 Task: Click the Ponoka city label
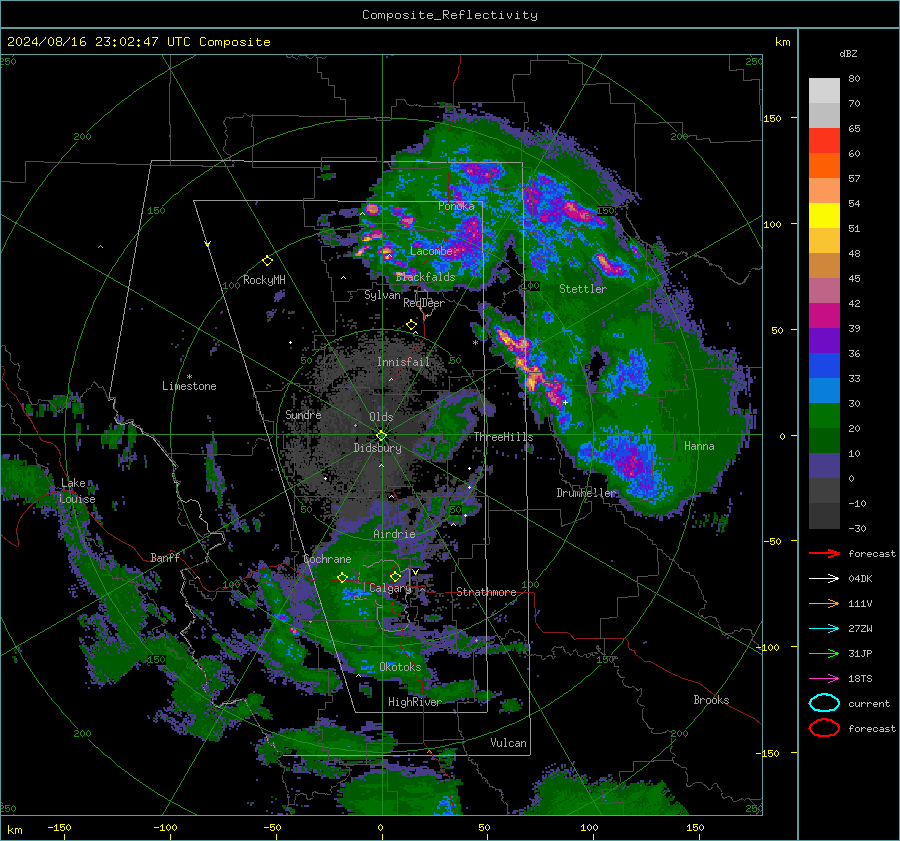click(456, 206)
